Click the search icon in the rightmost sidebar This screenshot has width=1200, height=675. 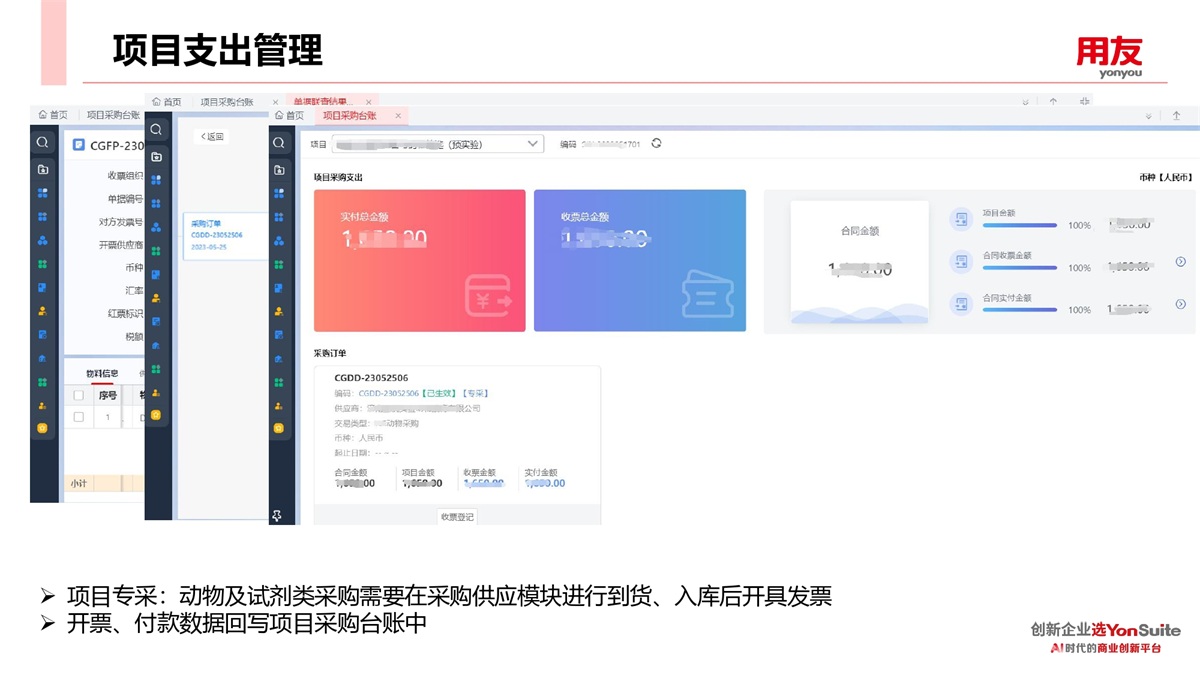tap(279, 144)
